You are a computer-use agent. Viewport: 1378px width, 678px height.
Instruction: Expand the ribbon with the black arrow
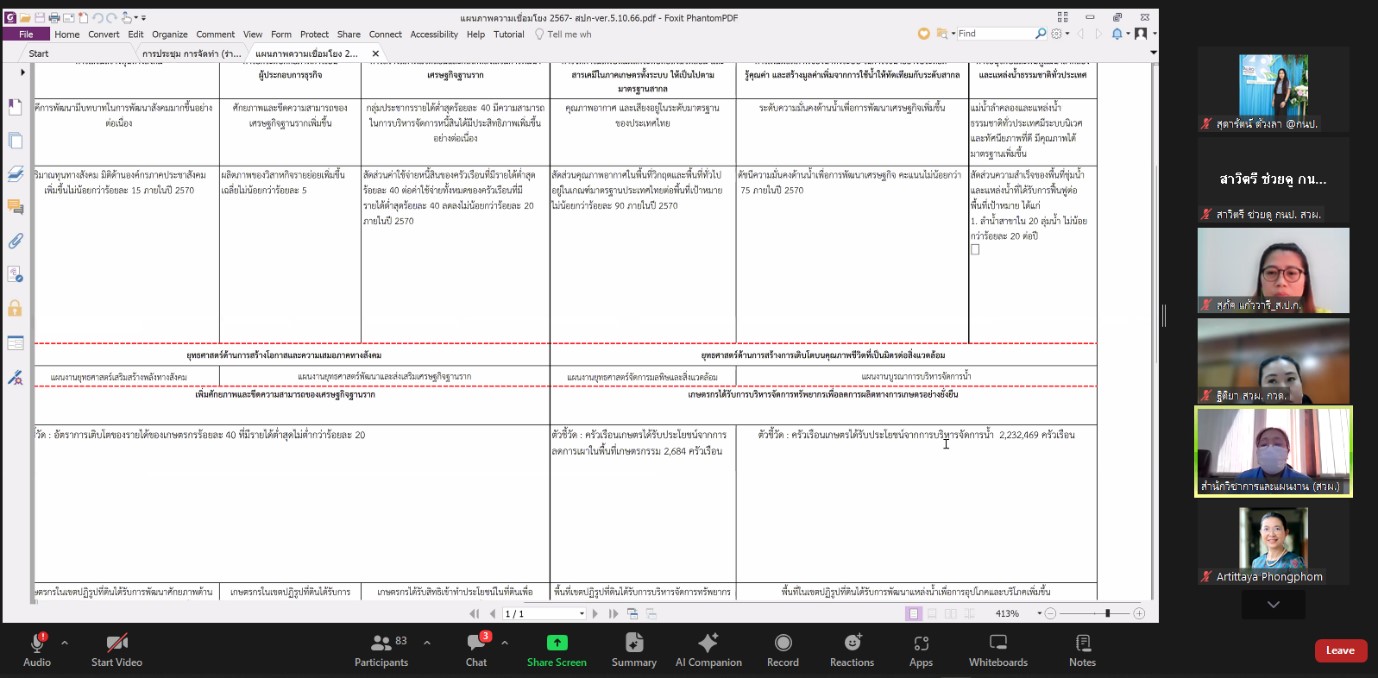point(1153,52)
